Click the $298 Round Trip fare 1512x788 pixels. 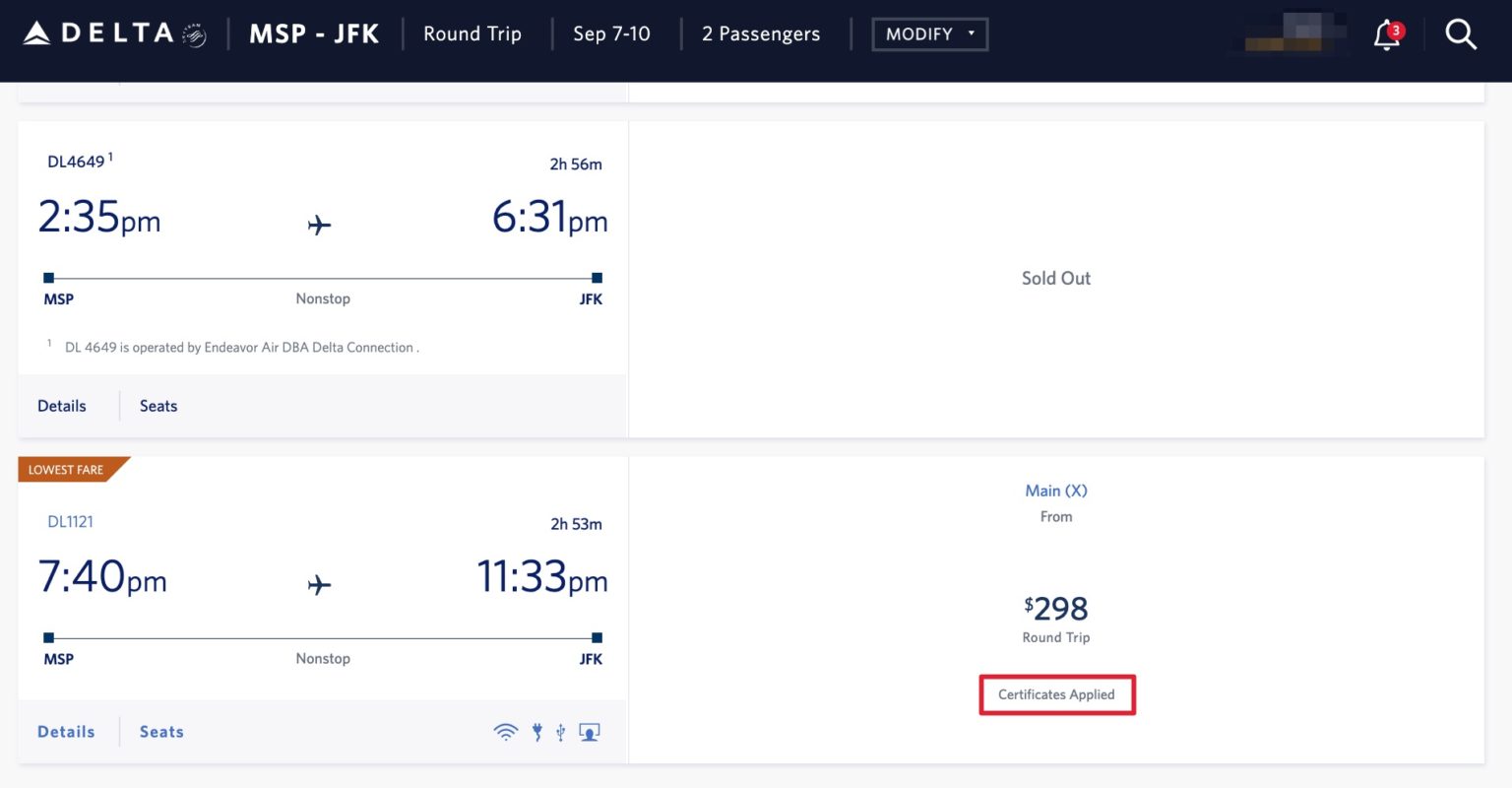coord(1056,609)
